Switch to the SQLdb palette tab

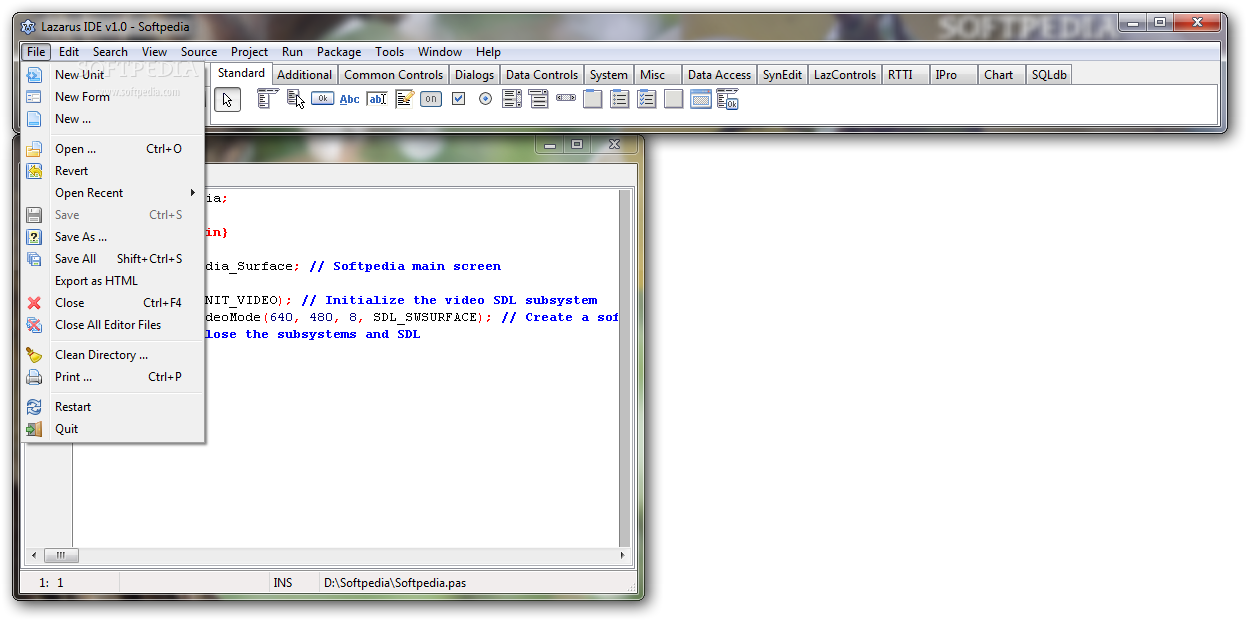pyautogui.click(x=1048, y=75)
